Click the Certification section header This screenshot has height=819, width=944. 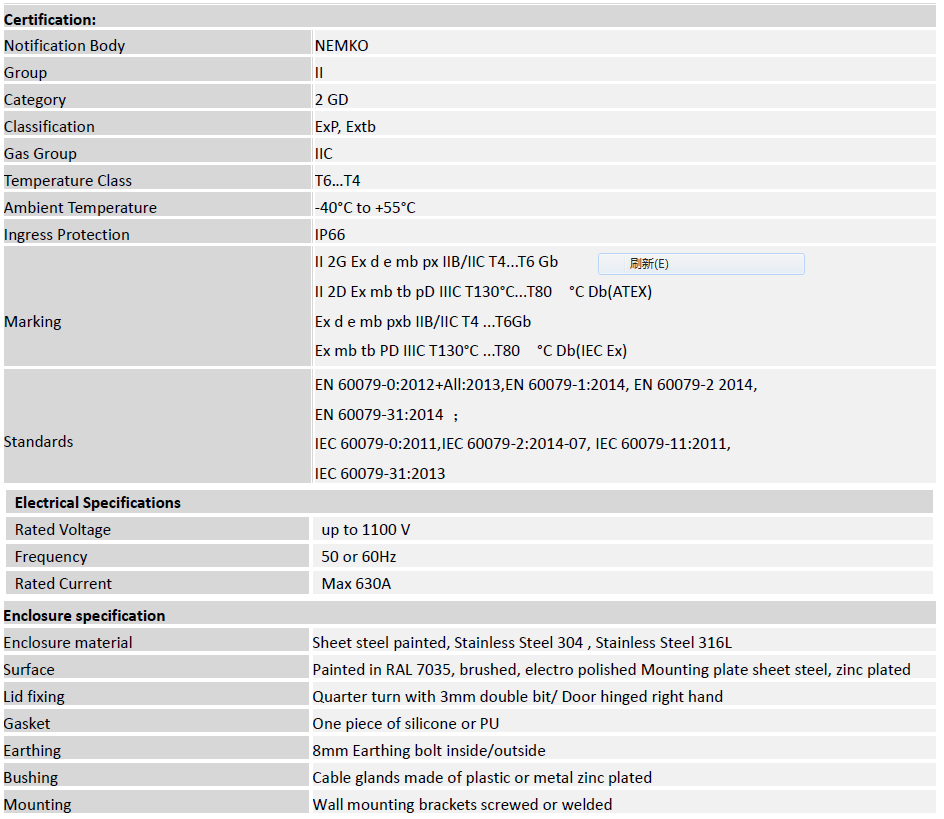tap(51, 19)
